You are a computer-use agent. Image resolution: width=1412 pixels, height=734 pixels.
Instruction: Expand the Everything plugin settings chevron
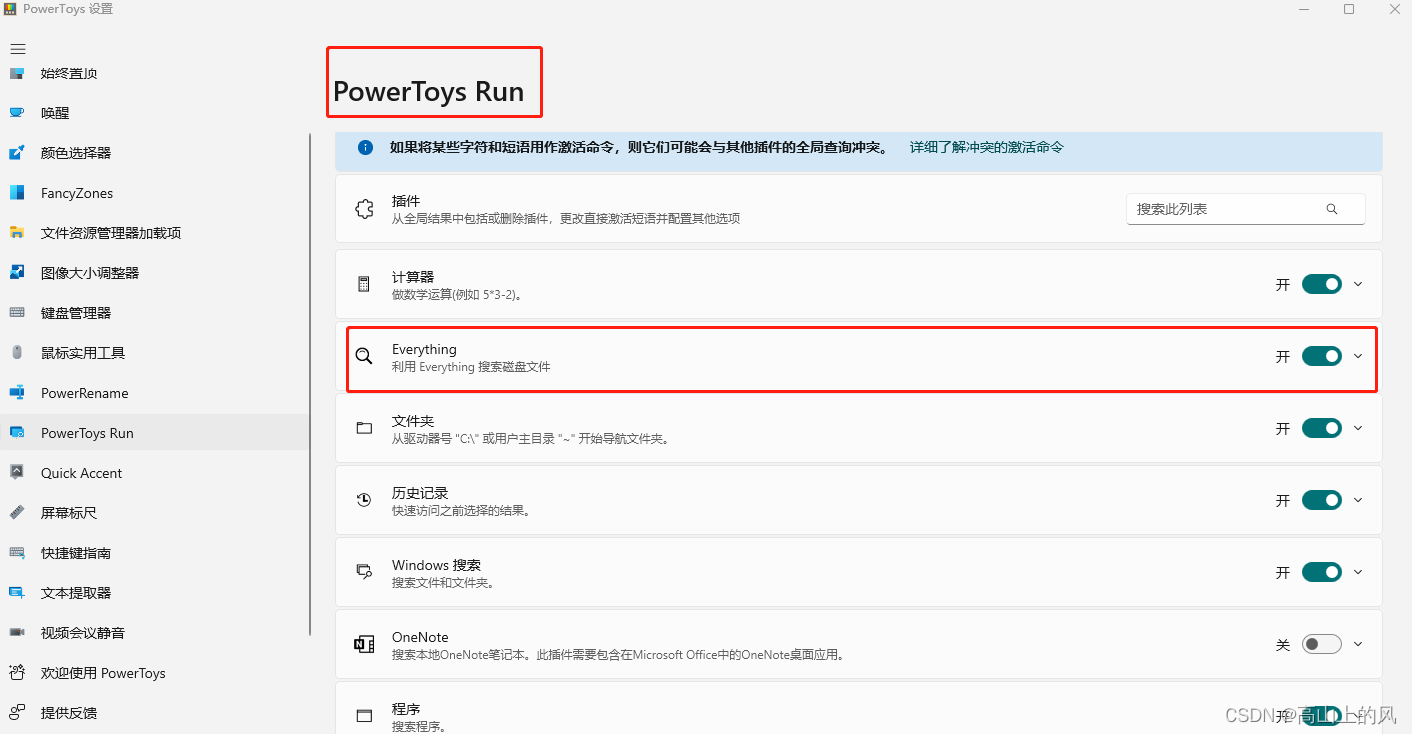point(1358,356)
